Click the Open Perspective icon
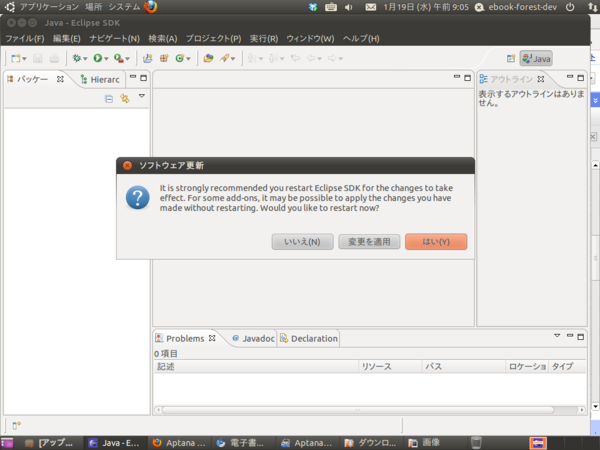Viewport: 600px width, 450px height. pyautogui.click(x=511, y=59)
